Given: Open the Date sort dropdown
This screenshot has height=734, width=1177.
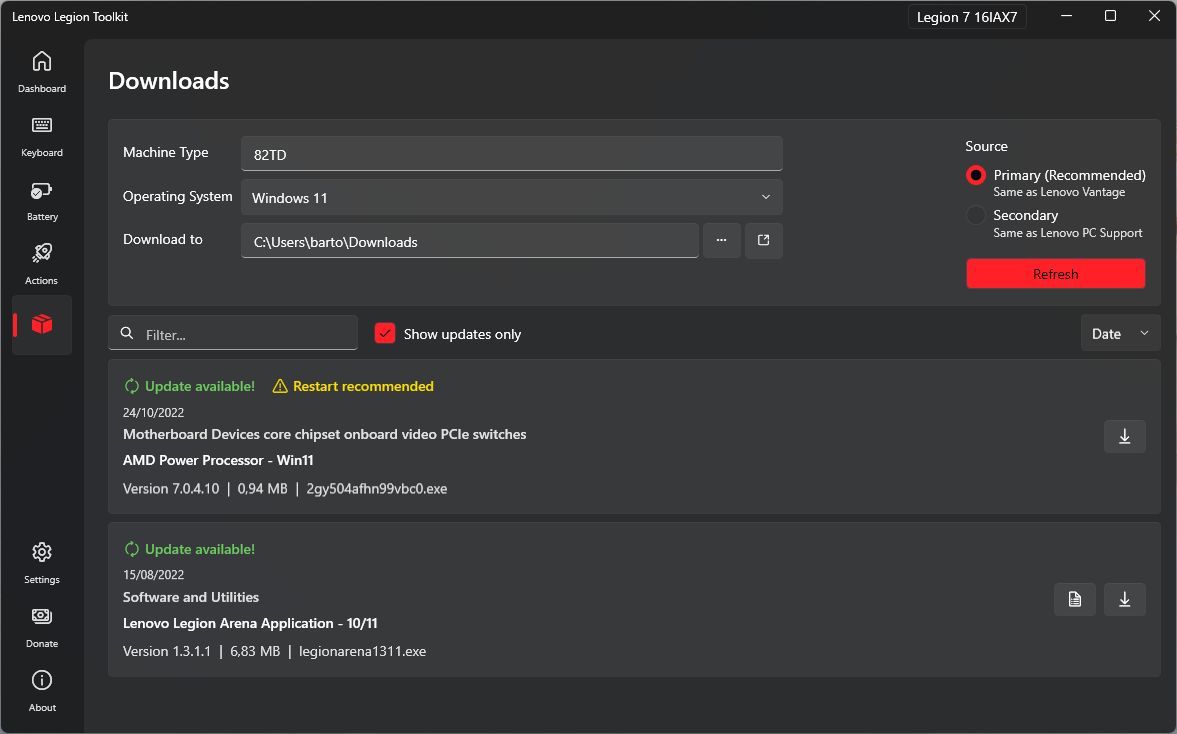Looking at the screenshot, I should (x=1121, y=333).
